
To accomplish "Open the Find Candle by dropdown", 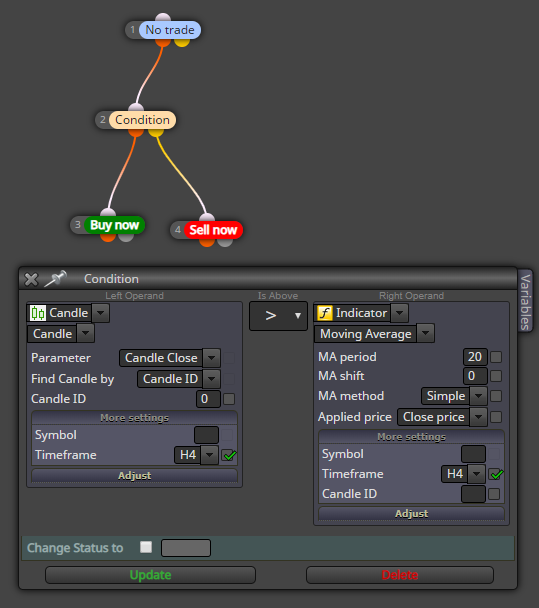I will (212, 379).
